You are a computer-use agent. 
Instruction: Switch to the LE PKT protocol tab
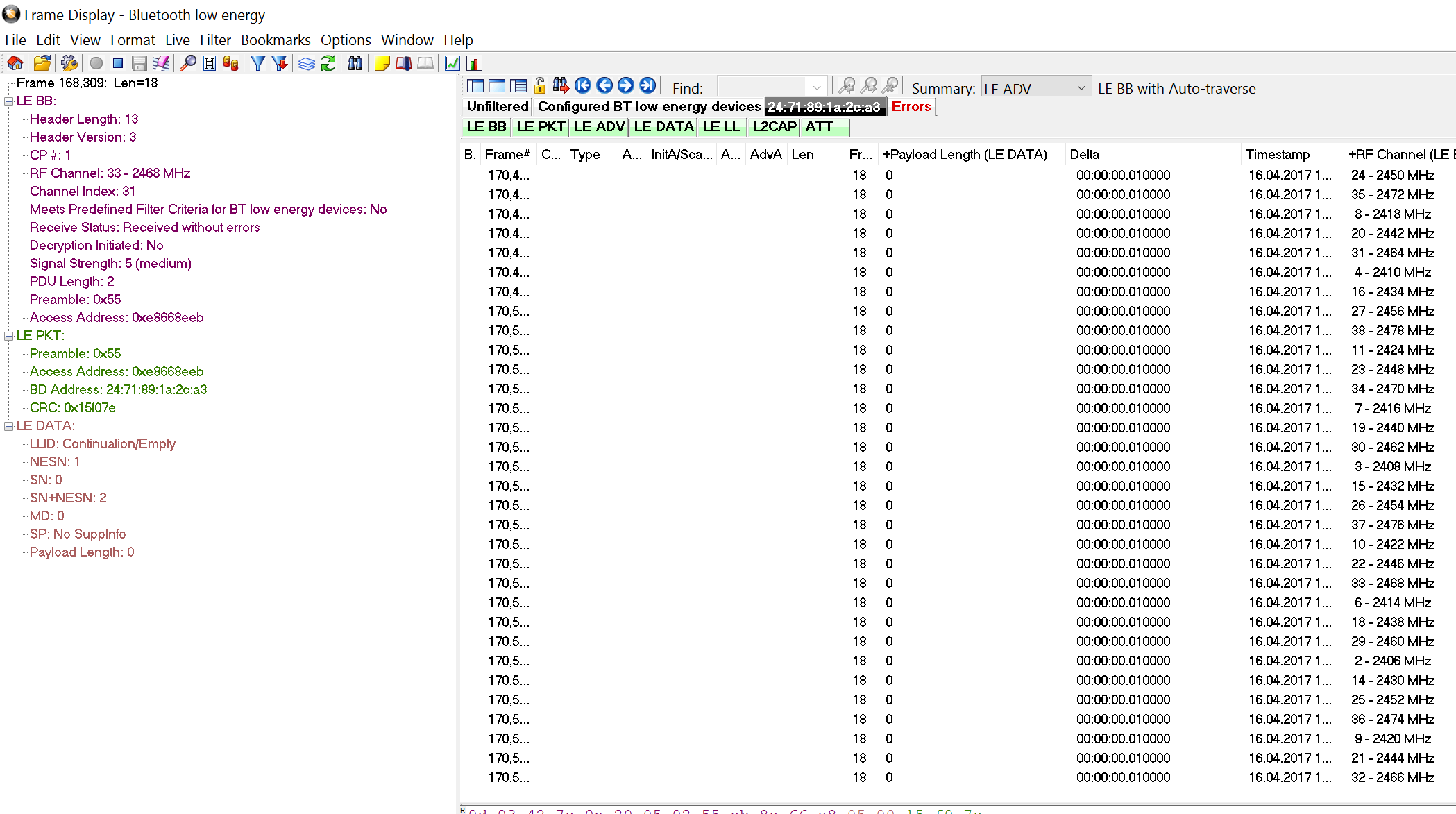[x=541, y=127]
